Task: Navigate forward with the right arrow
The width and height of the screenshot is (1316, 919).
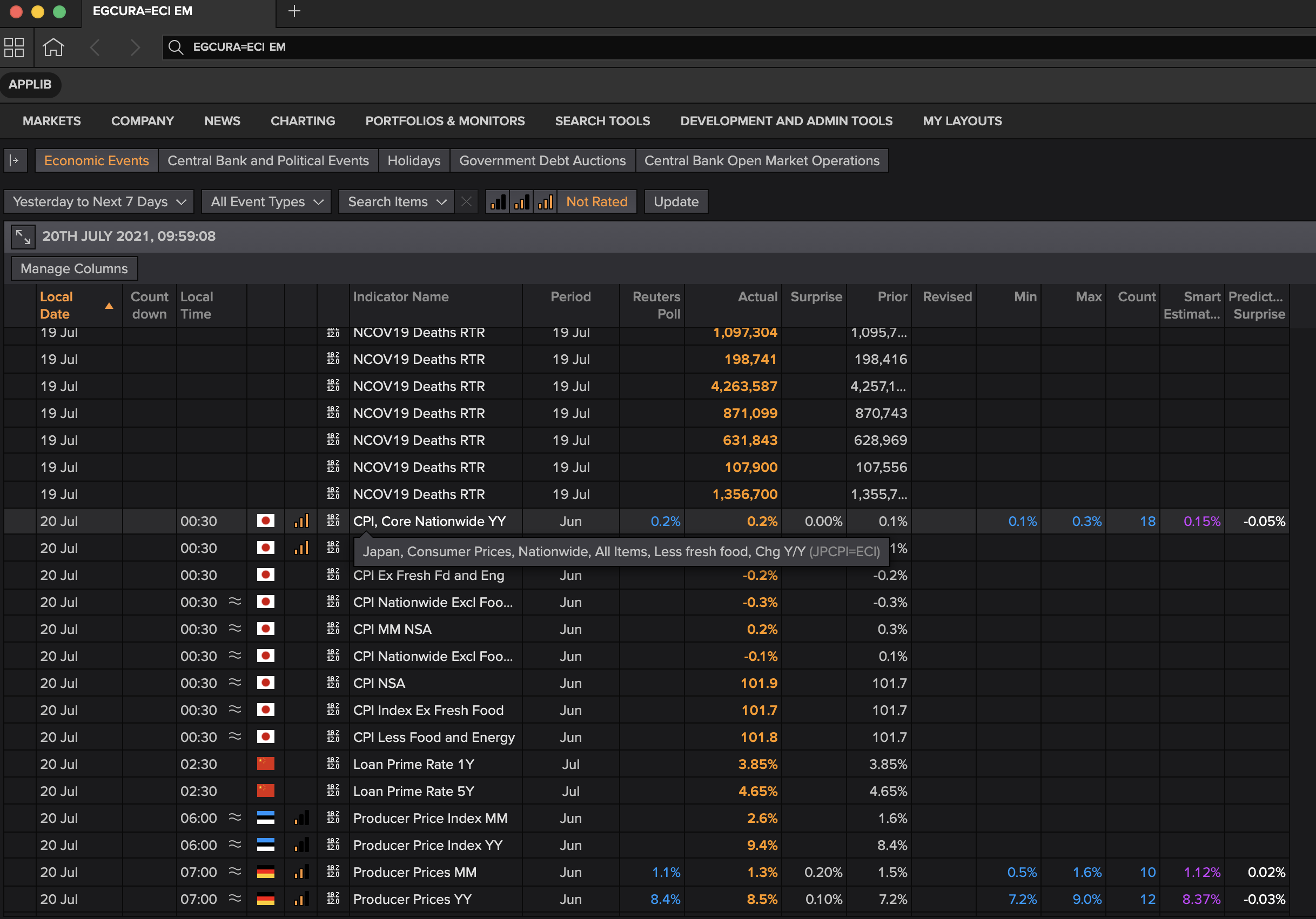Action: coord(135,47)
